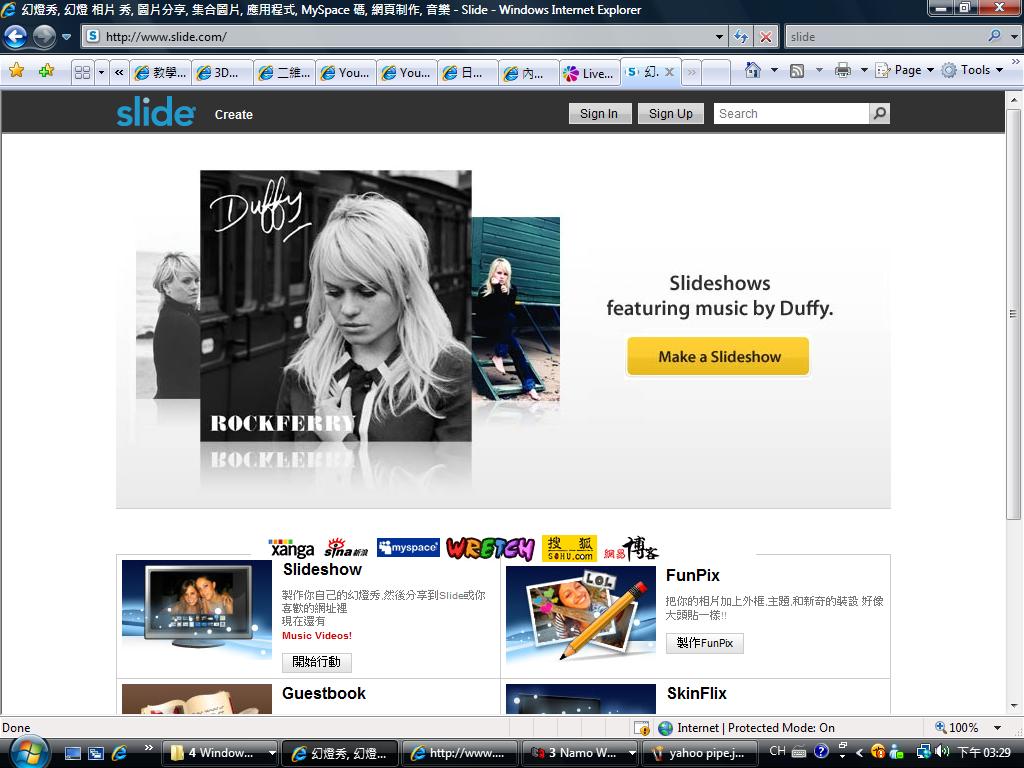Click the IE search magnifier icon
The height and width of the screenshot is (768, 1024).
[x=994, y=37]
